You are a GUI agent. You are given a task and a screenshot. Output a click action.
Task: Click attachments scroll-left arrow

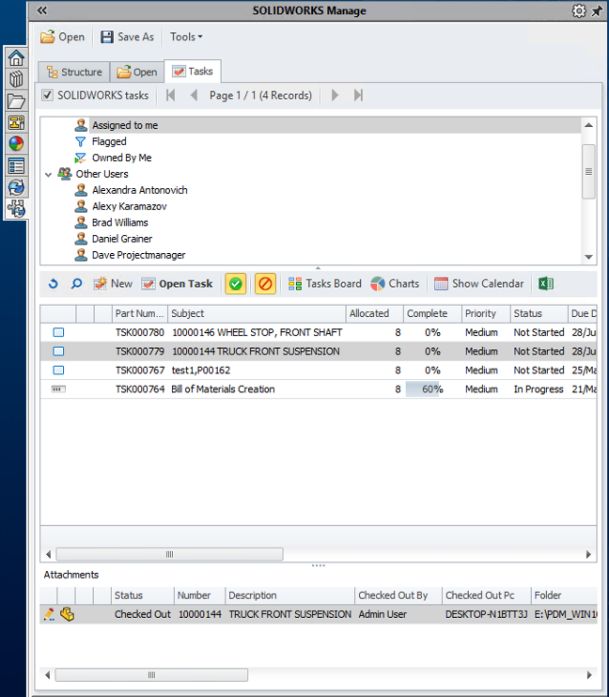48,675
